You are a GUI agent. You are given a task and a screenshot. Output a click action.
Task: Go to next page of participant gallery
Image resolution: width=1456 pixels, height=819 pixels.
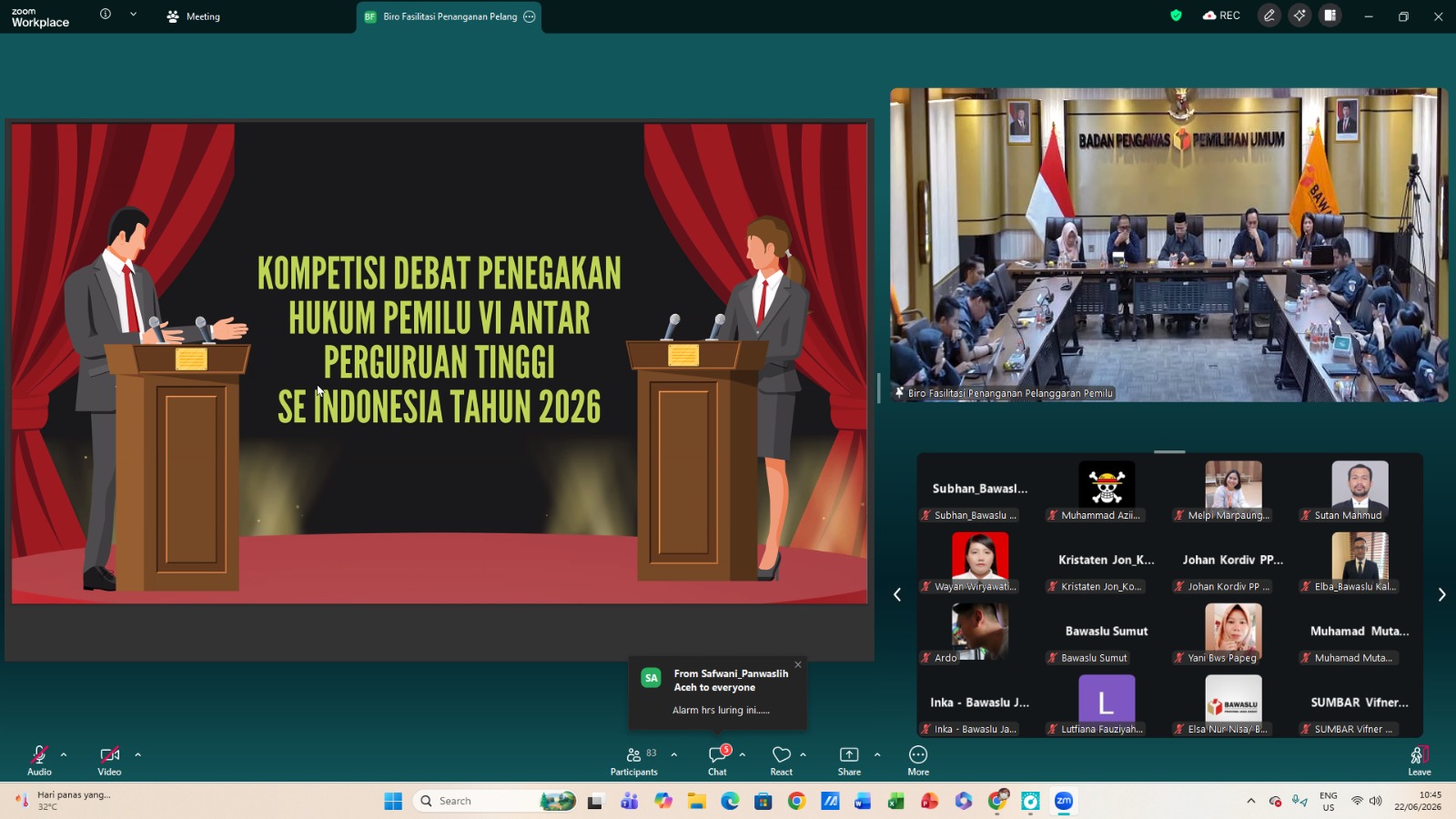[1441, 594]
